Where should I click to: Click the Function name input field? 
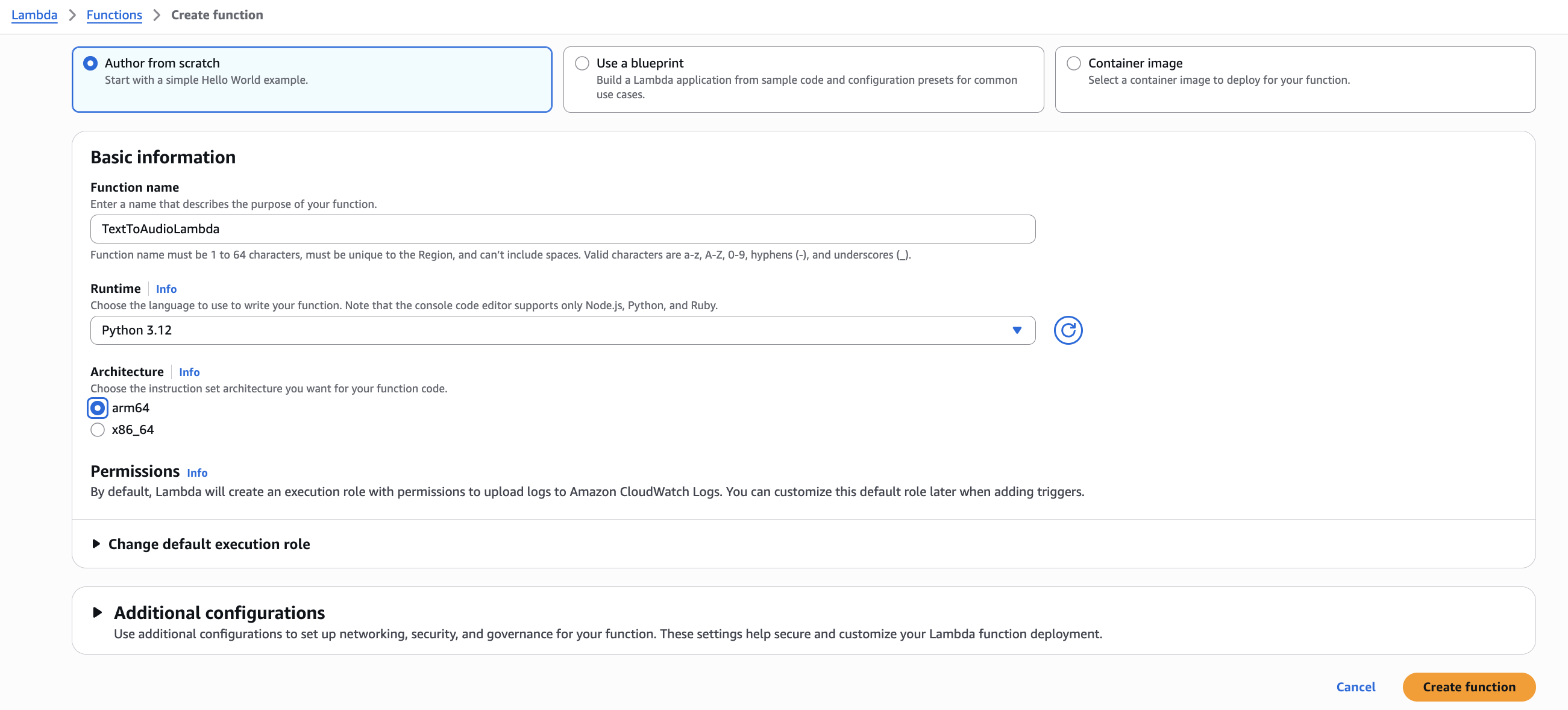(x=562, y=229)
